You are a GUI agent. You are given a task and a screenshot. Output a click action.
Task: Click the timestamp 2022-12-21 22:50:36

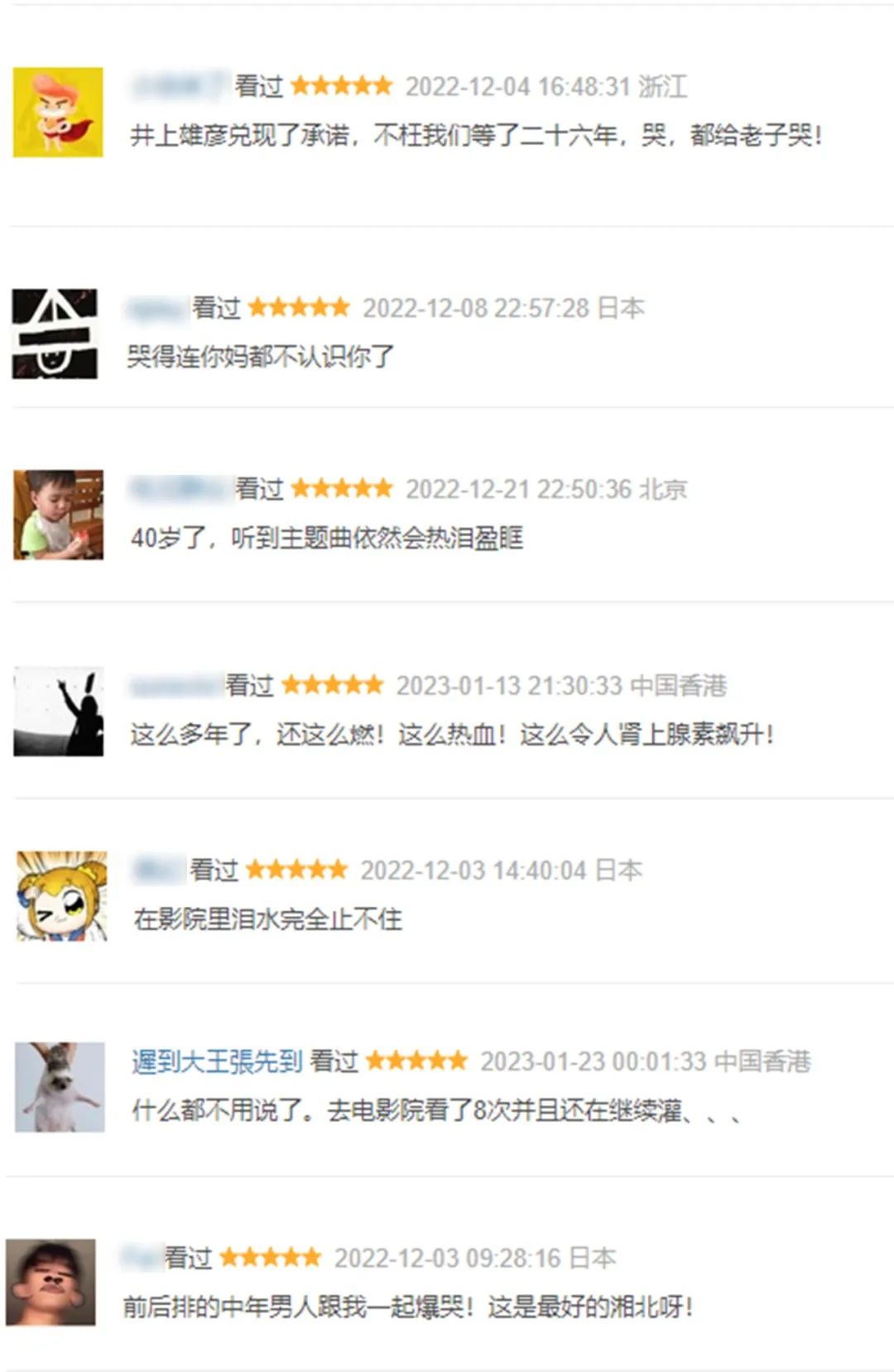[x=518, y=489]
